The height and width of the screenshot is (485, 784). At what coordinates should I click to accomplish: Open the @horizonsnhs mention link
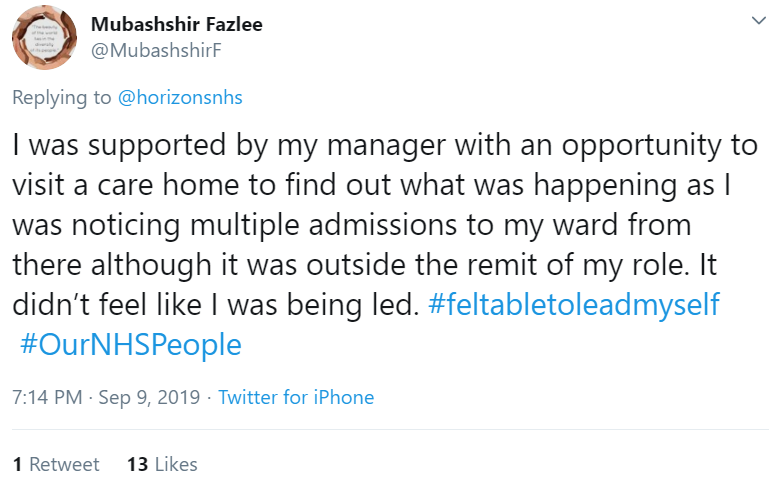[180, 98]
